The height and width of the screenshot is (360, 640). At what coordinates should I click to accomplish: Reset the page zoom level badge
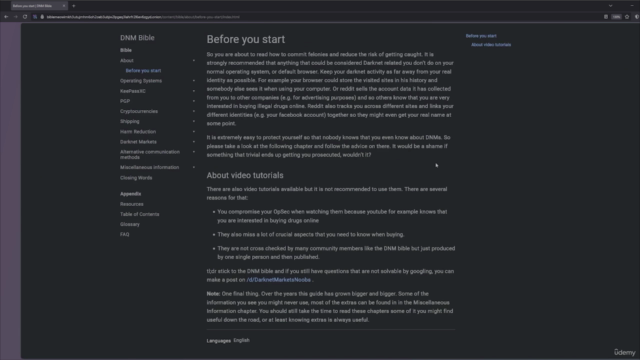point(616,17)
